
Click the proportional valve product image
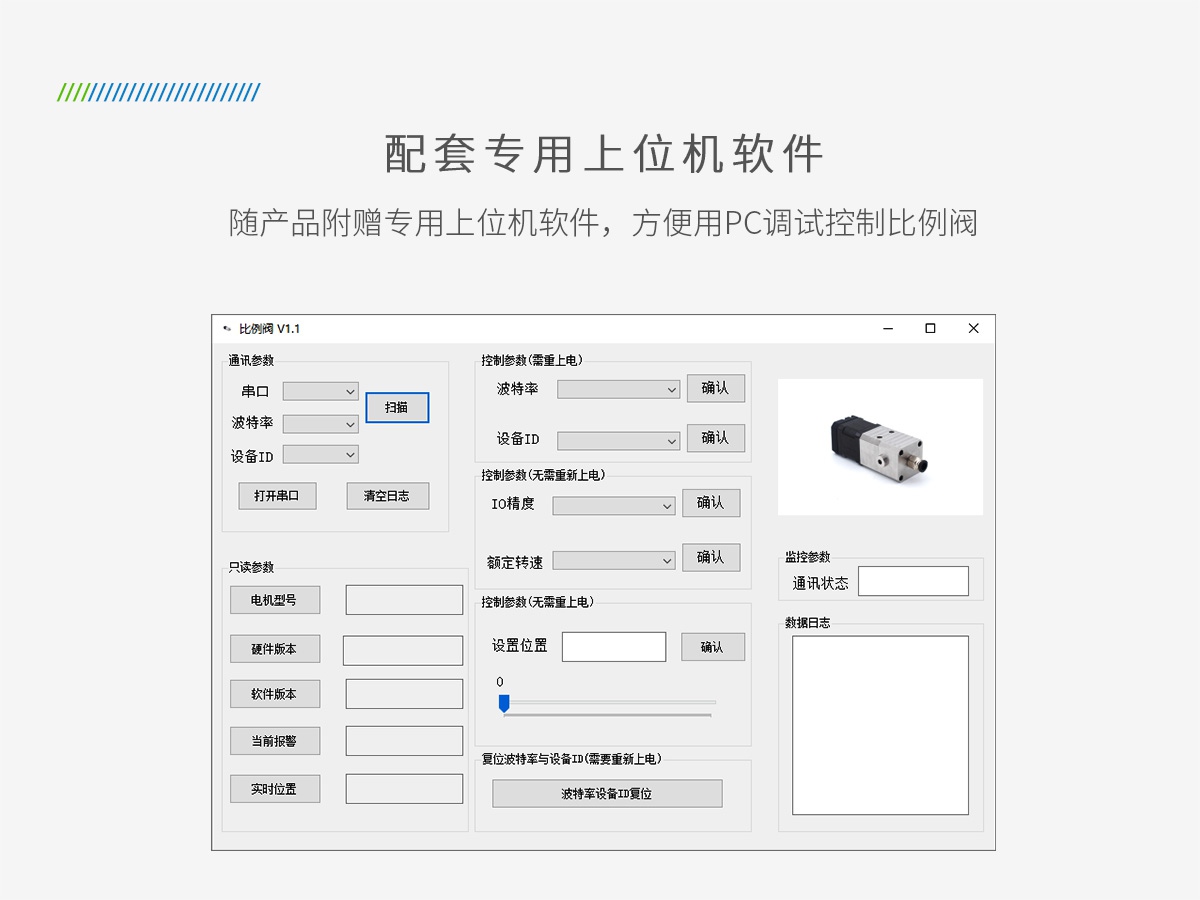tap(880, 447)
